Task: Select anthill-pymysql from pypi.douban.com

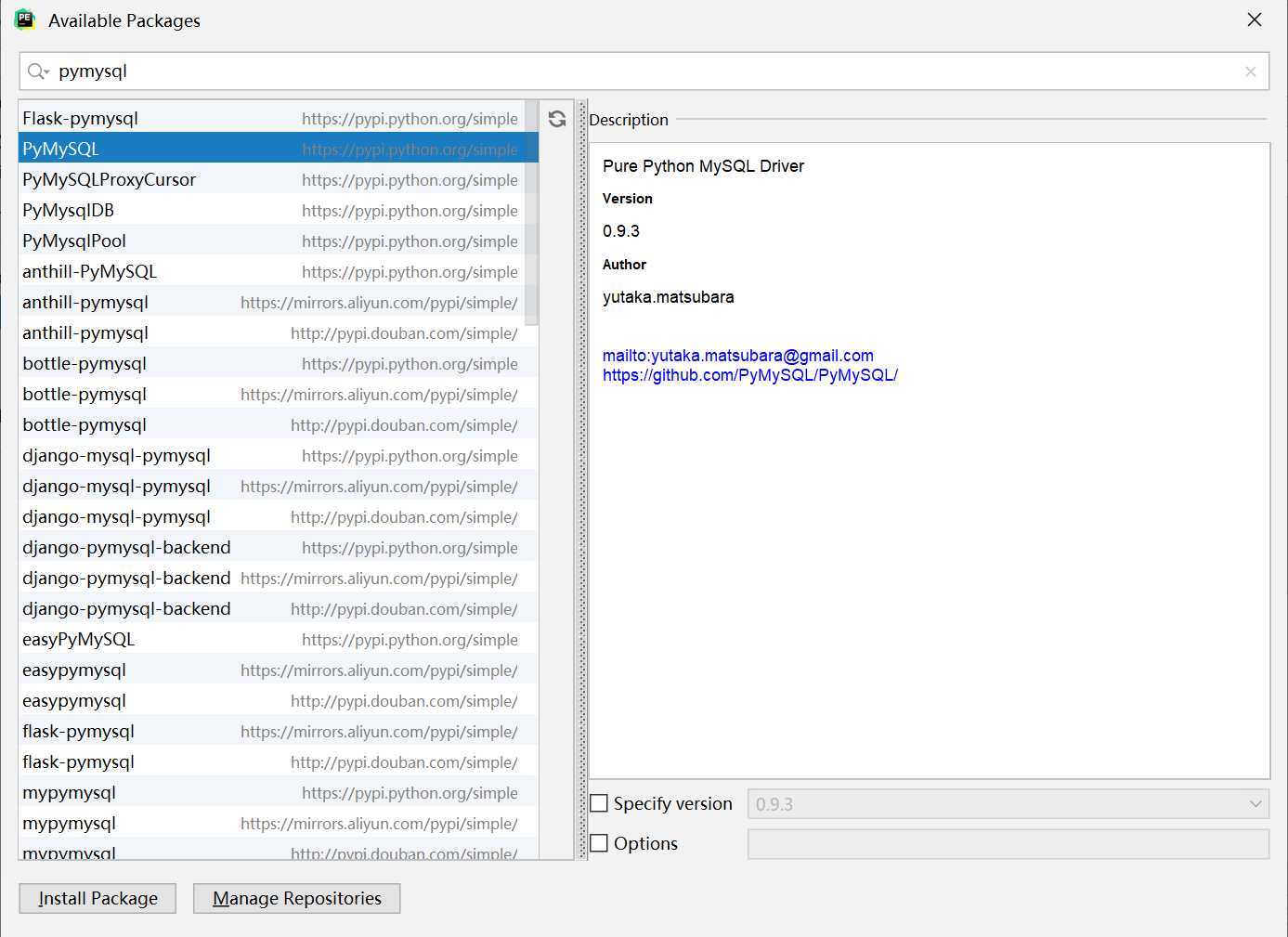Action: click(x=279, y=332)
